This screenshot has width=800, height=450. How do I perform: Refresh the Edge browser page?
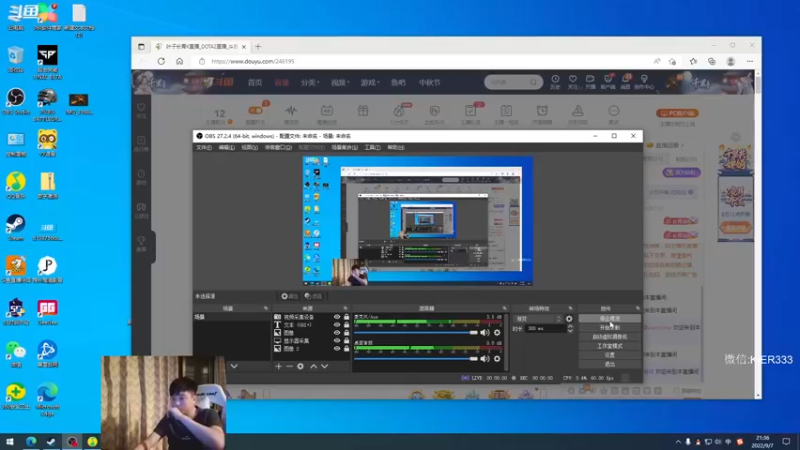tap(161, 61)
